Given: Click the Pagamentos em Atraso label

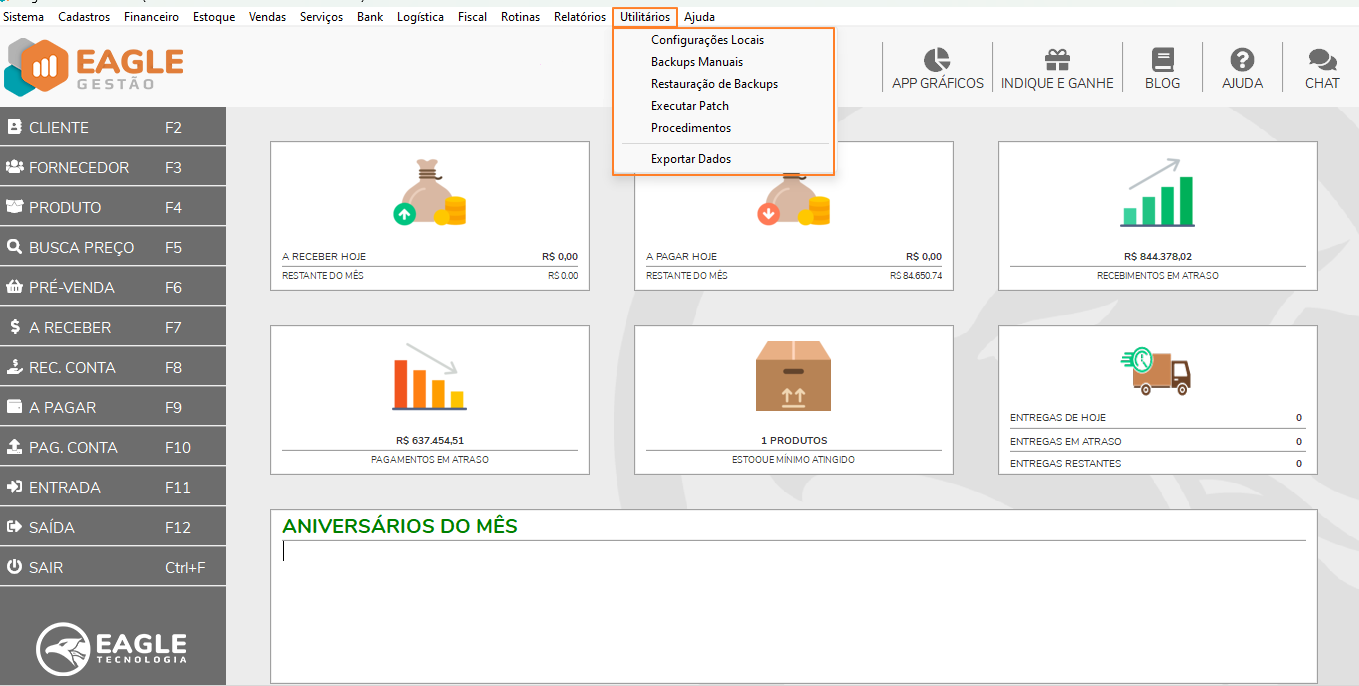Looking at the screenshot, I should 429,460.
